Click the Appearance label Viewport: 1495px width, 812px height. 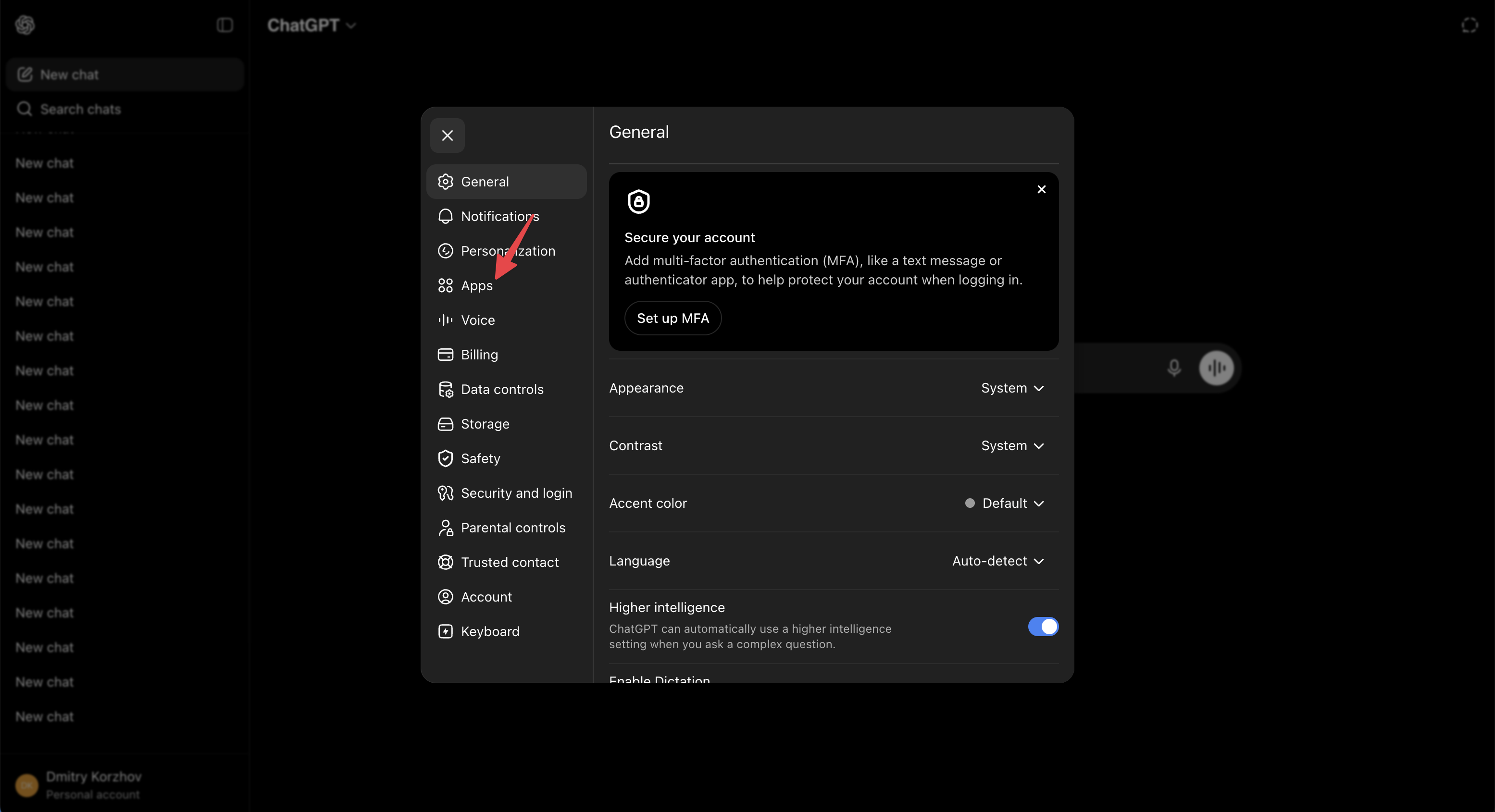[646, 388]
